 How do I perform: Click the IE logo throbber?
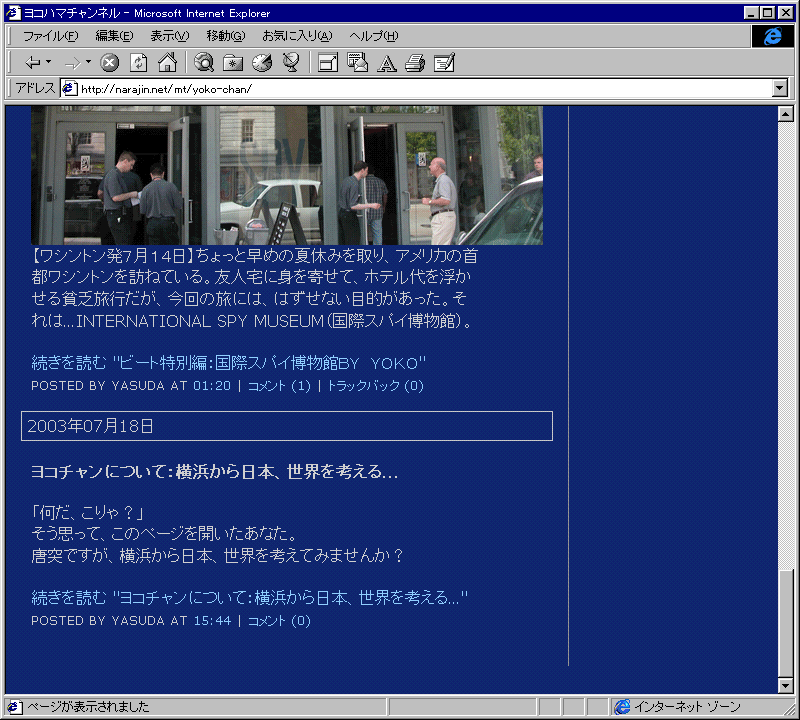click(x=772, y=36)
